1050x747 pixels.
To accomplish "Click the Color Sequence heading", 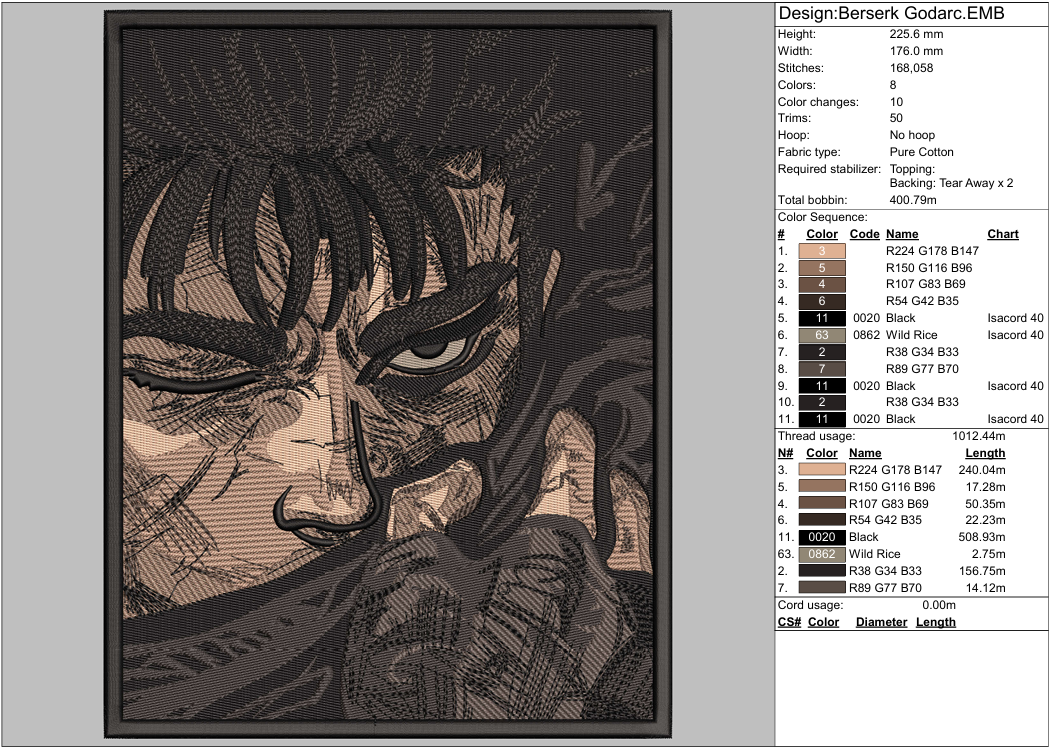I will click(x=822, y=218).
